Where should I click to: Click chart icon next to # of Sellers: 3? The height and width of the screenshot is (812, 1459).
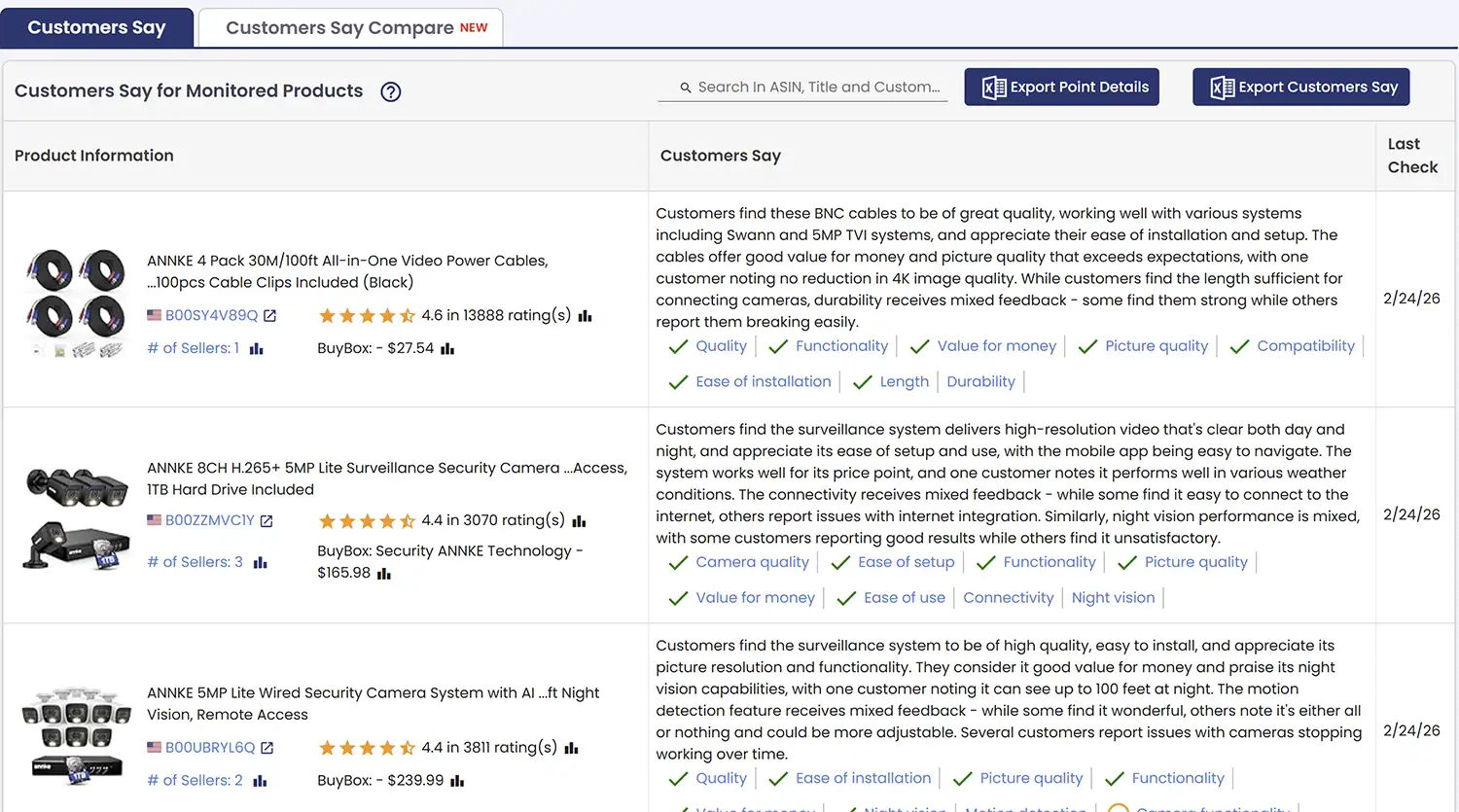tap(260, 563)
